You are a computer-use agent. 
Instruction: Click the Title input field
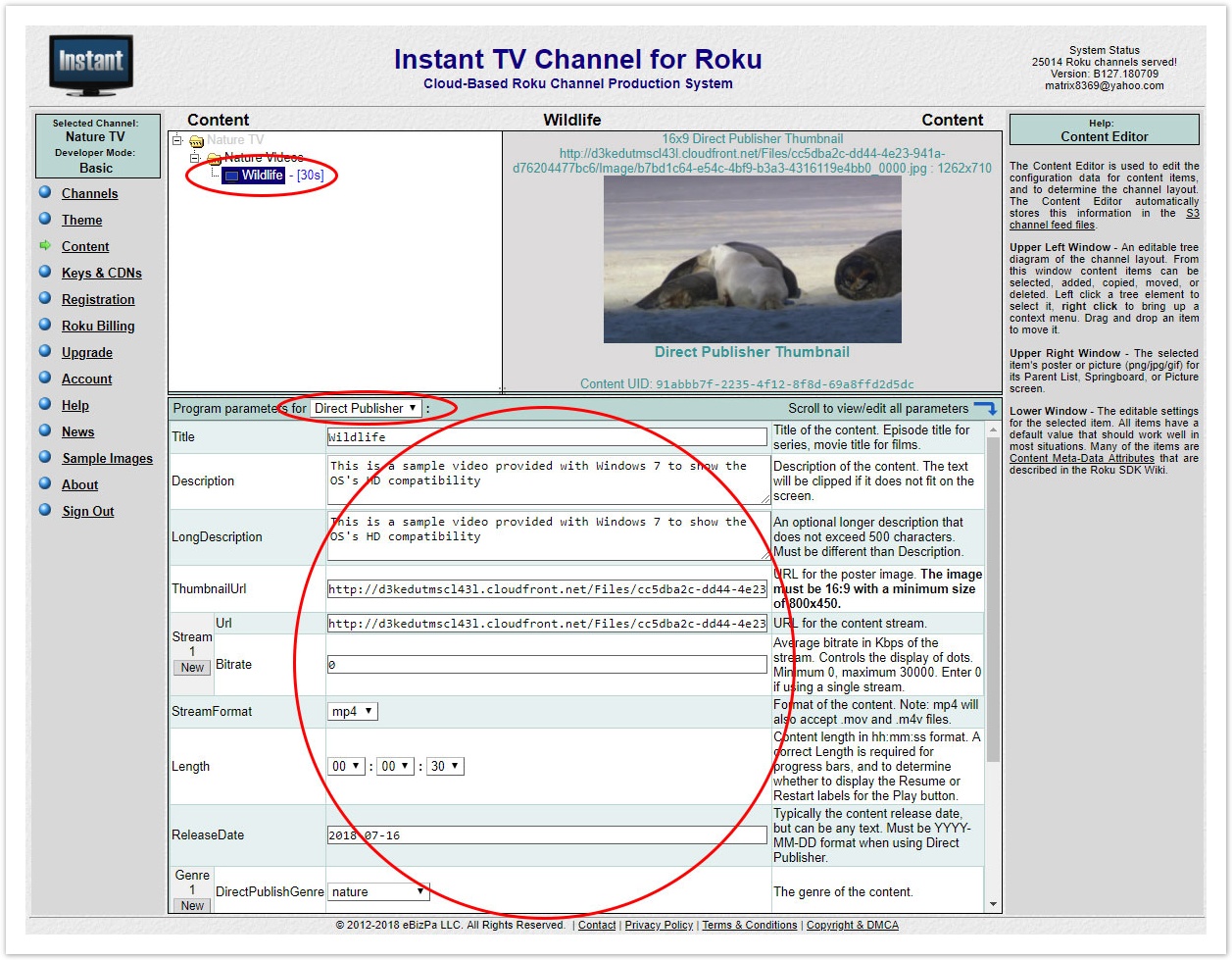(x=547, y=437)
